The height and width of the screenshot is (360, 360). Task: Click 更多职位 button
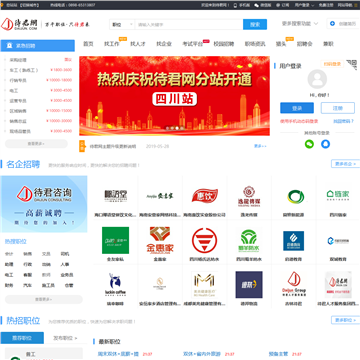tap(345, 320)
